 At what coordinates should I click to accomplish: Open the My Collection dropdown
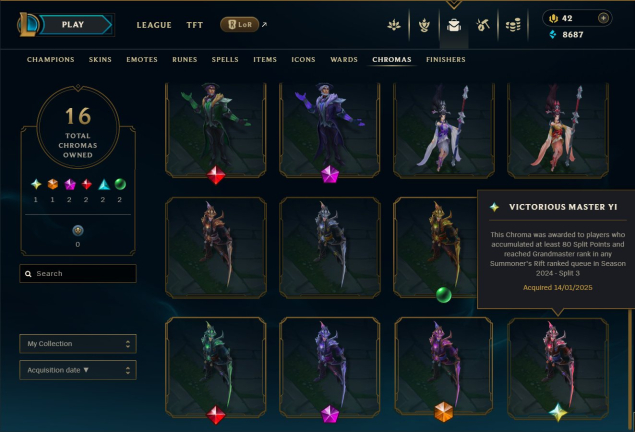pos(78,344)
